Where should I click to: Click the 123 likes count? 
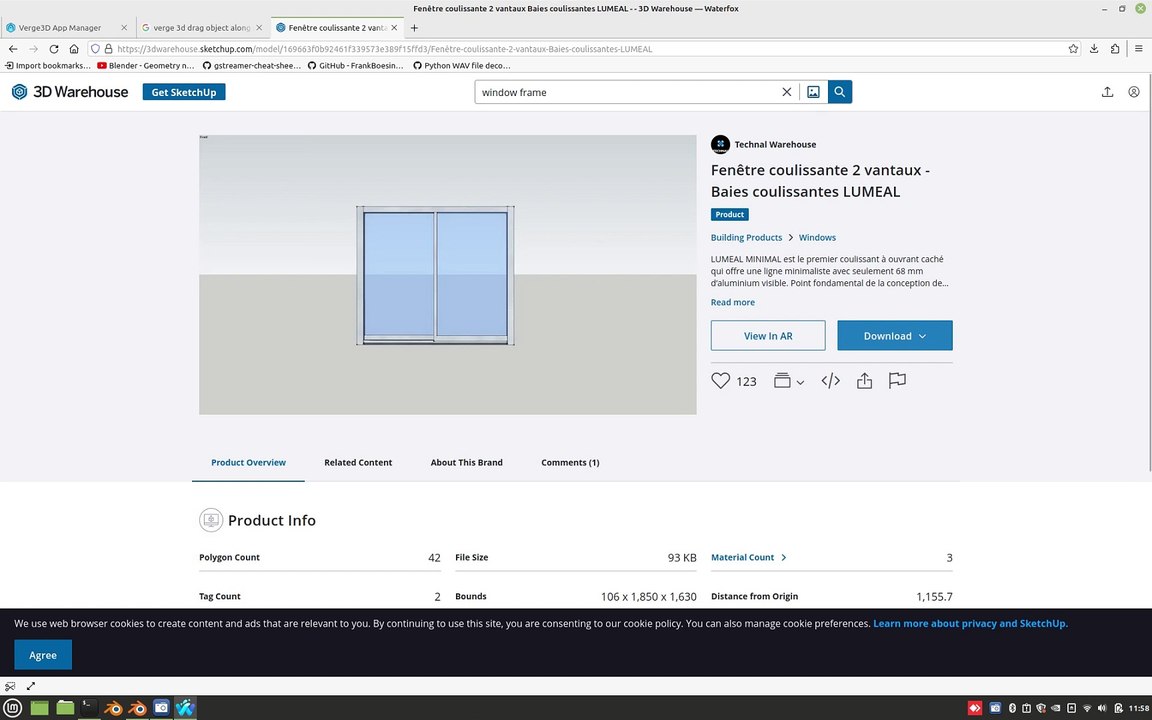tap(746, 381)
